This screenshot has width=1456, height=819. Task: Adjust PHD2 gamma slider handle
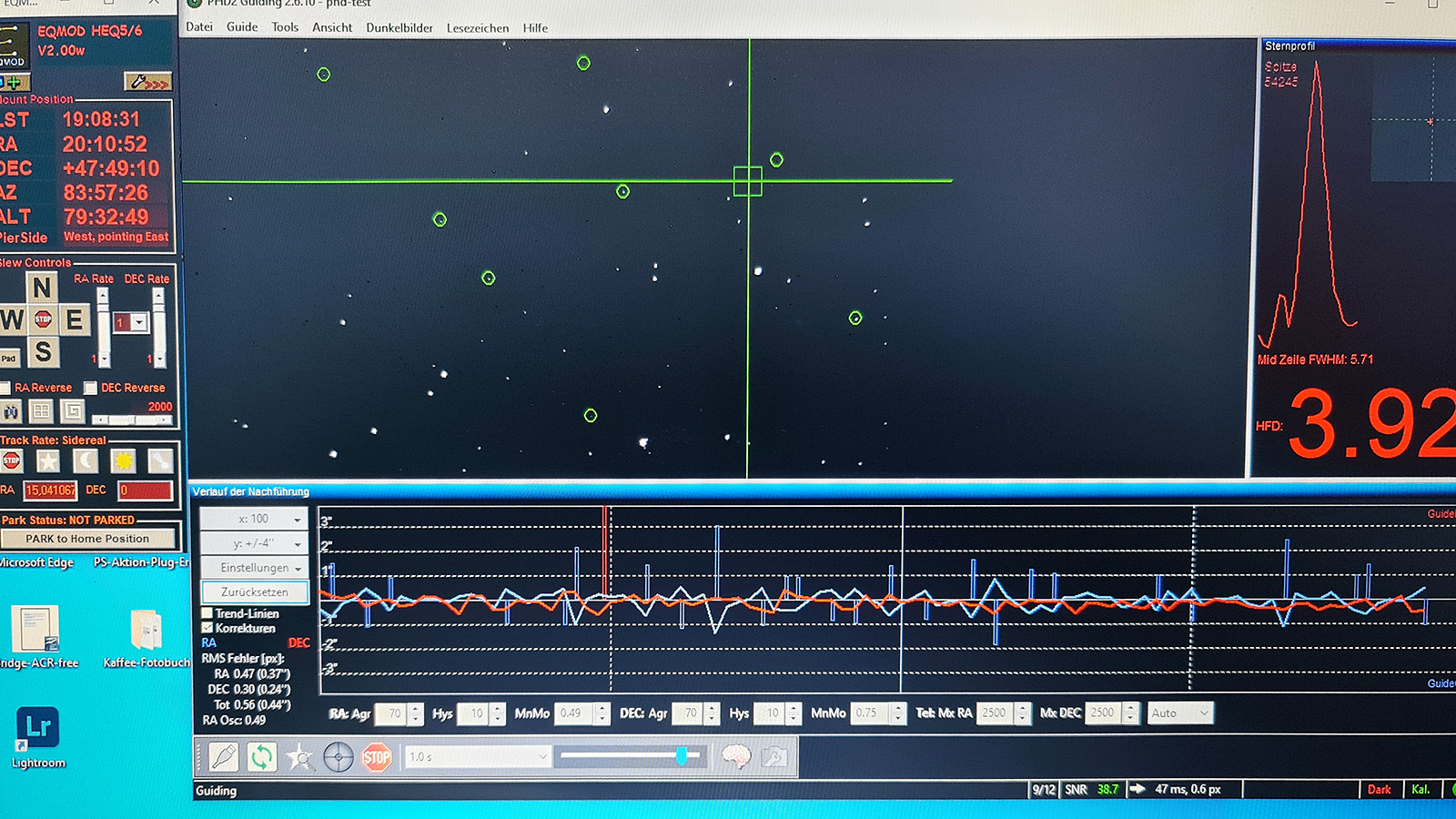coord(681,755)
